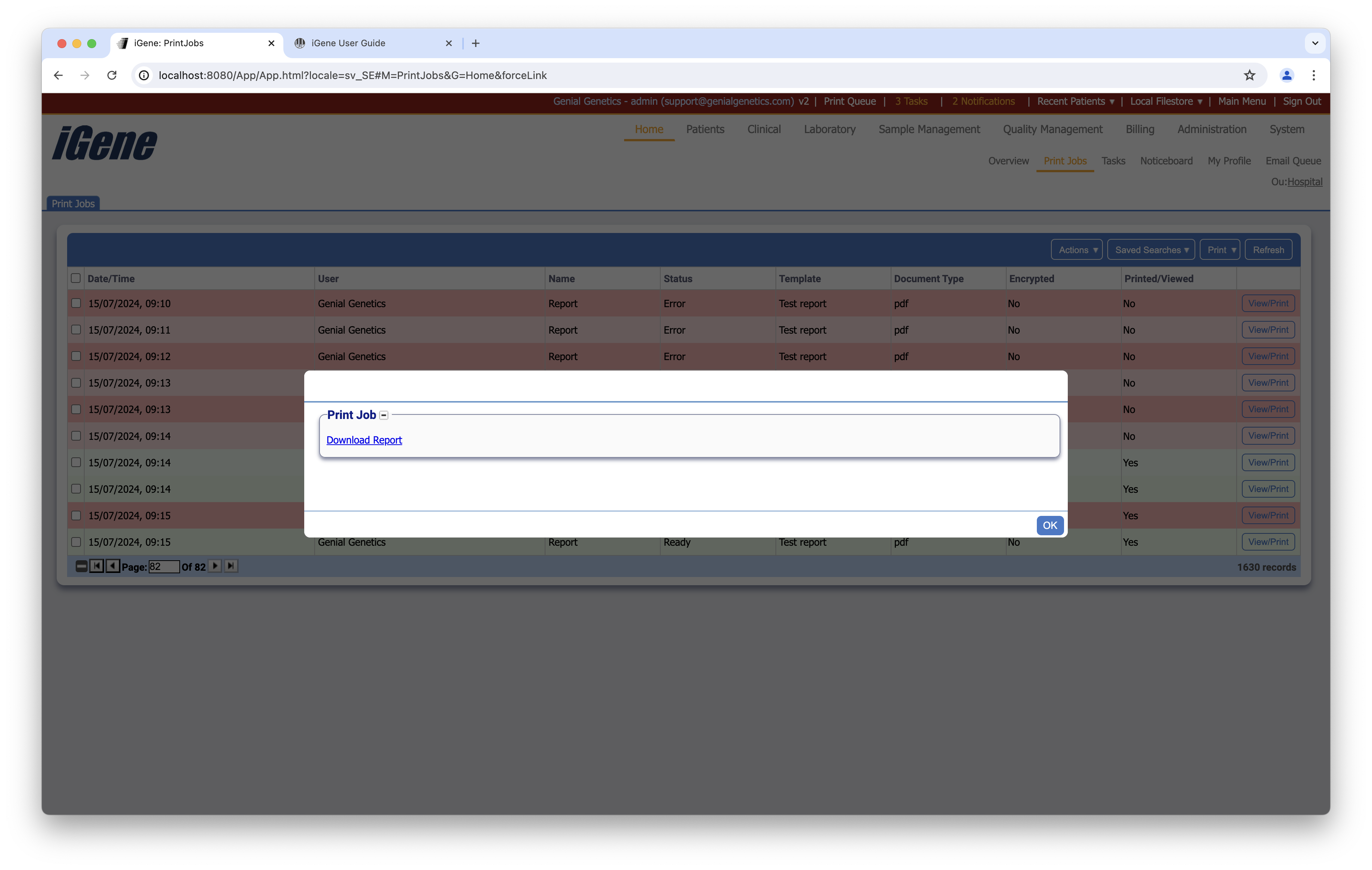Check the 15/07/2024, 09:11 row checkbox
The image size is (1372, 870).
[x=76, y=329]
